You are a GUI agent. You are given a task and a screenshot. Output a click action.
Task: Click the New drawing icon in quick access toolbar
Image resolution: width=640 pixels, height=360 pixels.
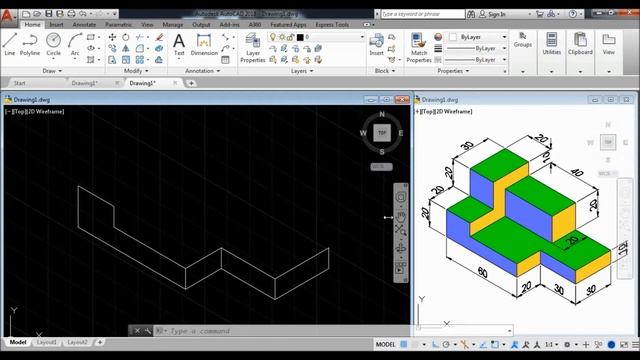[26, 13]
